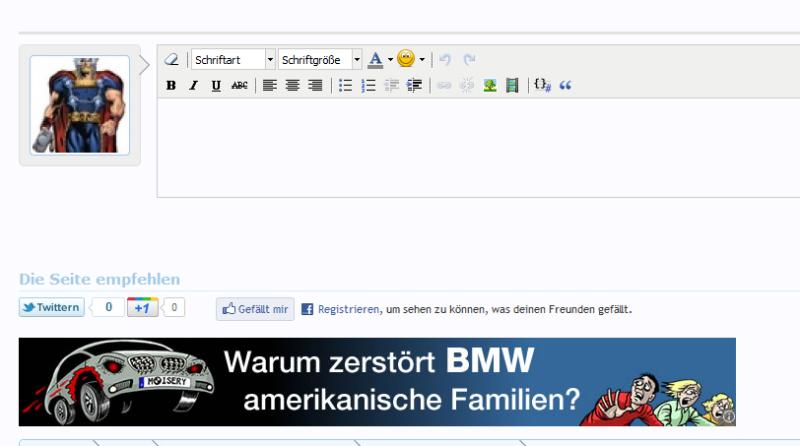
Task: Apply strikethrough with the ABC icon
Action: [x=239, y=86]
